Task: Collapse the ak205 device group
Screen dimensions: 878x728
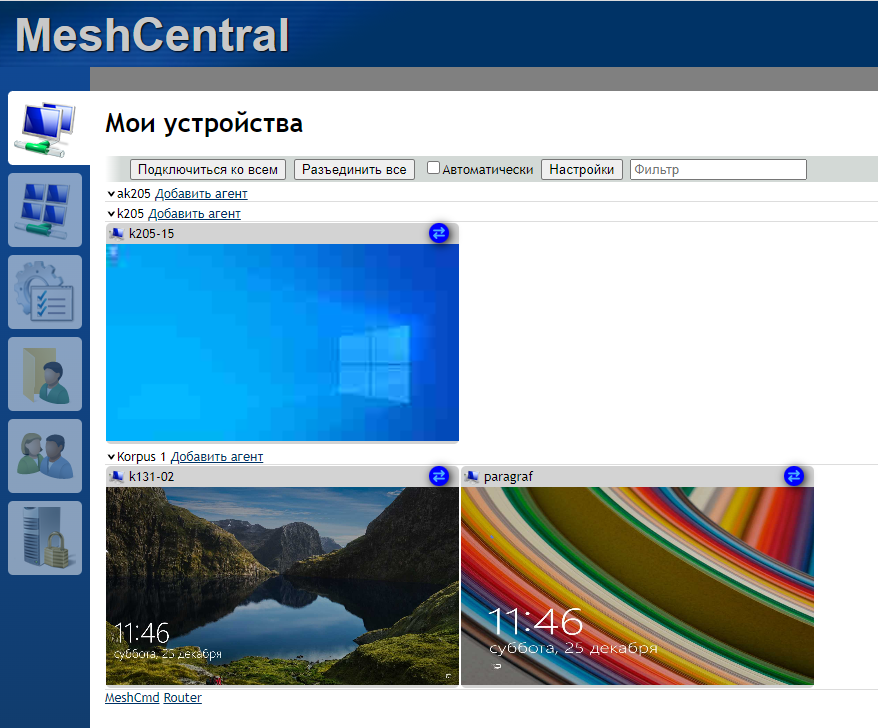Action: click(x=111, y=194)
